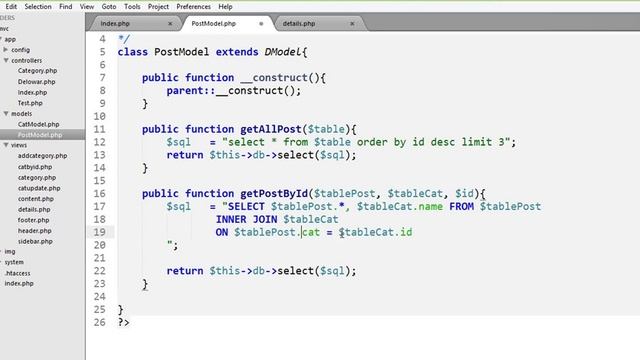Click line number 26 in gutter
Image resolution: width=640 pixels, height=360 pixels.
(100, 322)
